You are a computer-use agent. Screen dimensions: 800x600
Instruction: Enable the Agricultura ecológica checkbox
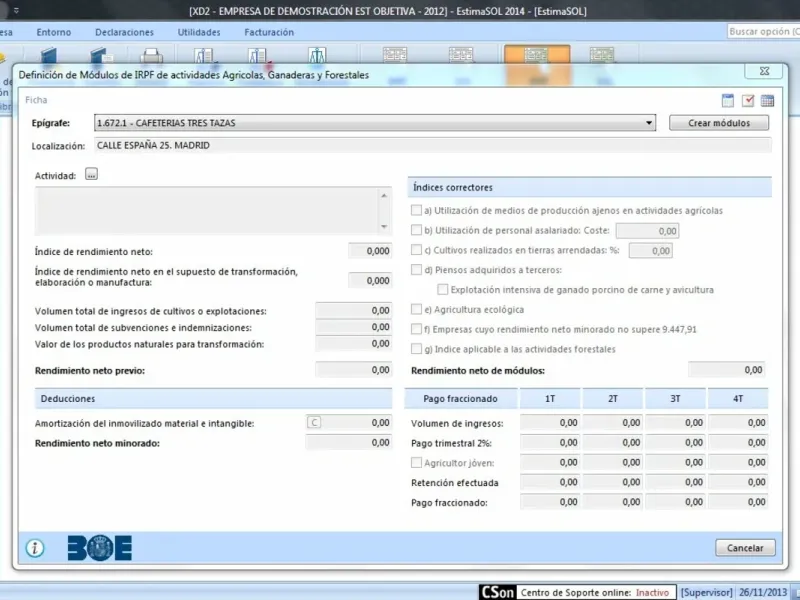click(416, 309)
